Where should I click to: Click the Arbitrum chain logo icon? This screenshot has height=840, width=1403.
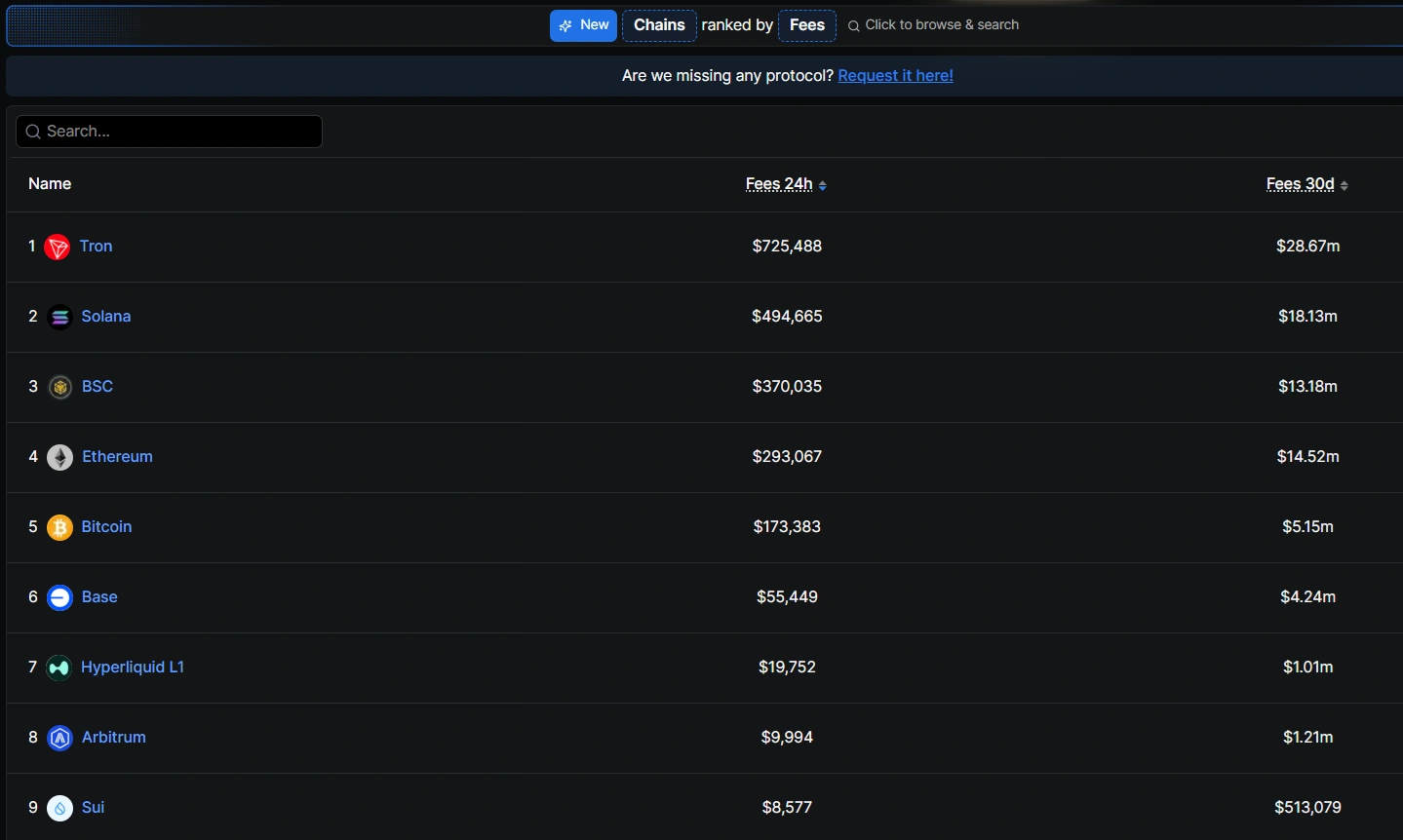(60, 739)
